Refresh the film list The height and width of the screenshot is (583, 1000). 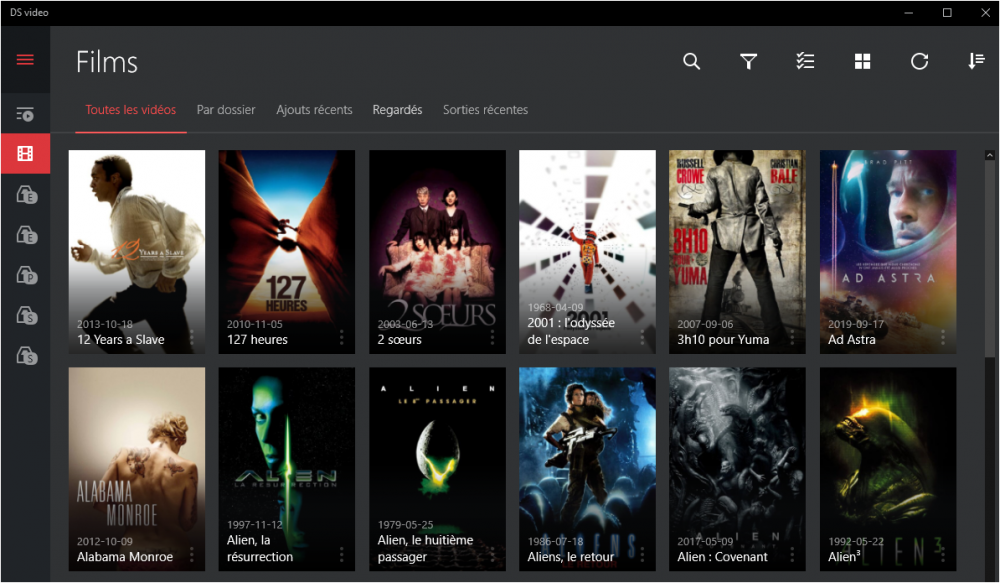[919, 62]
